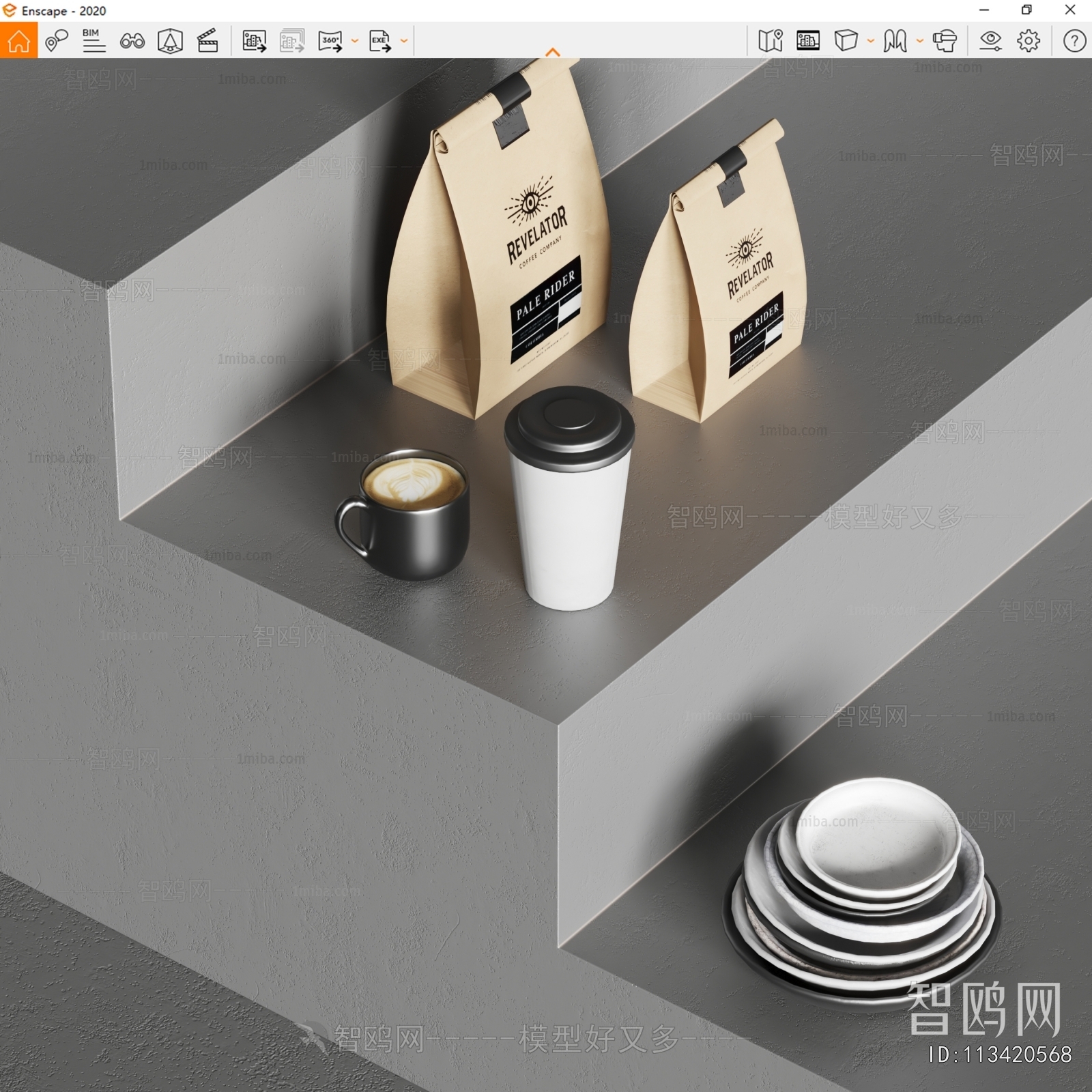Expand the navigation mode dropdown arrow
1092x1092 pixels.
[919, 41]
